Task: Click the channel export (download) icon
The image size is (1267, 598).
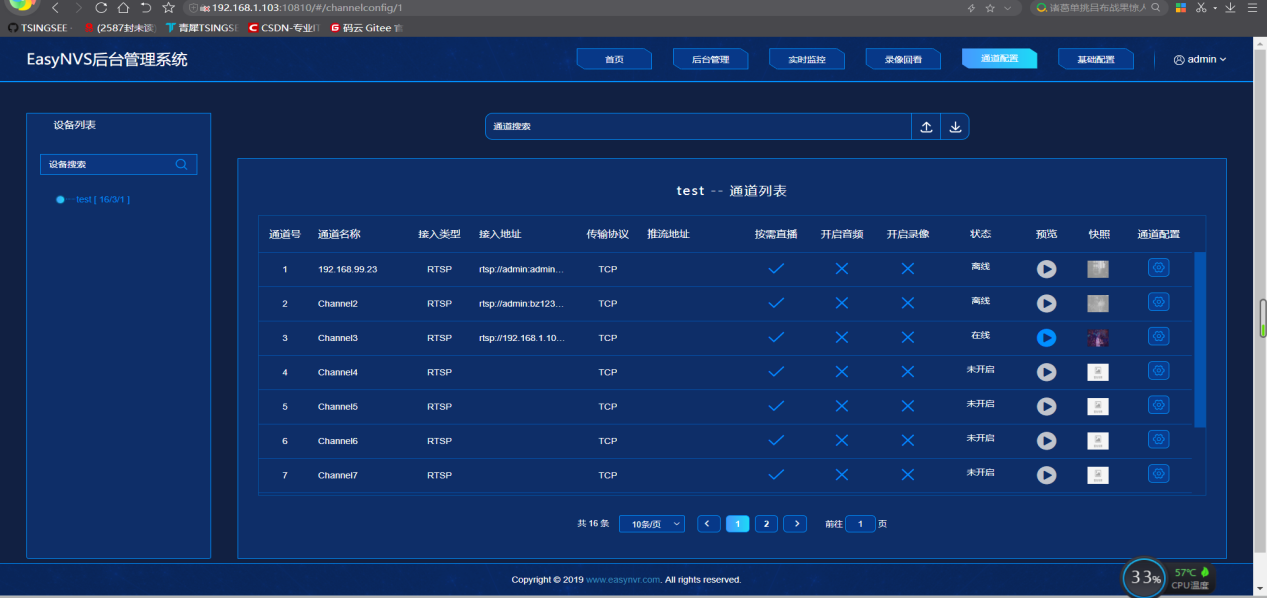Action: pos(954,126)
